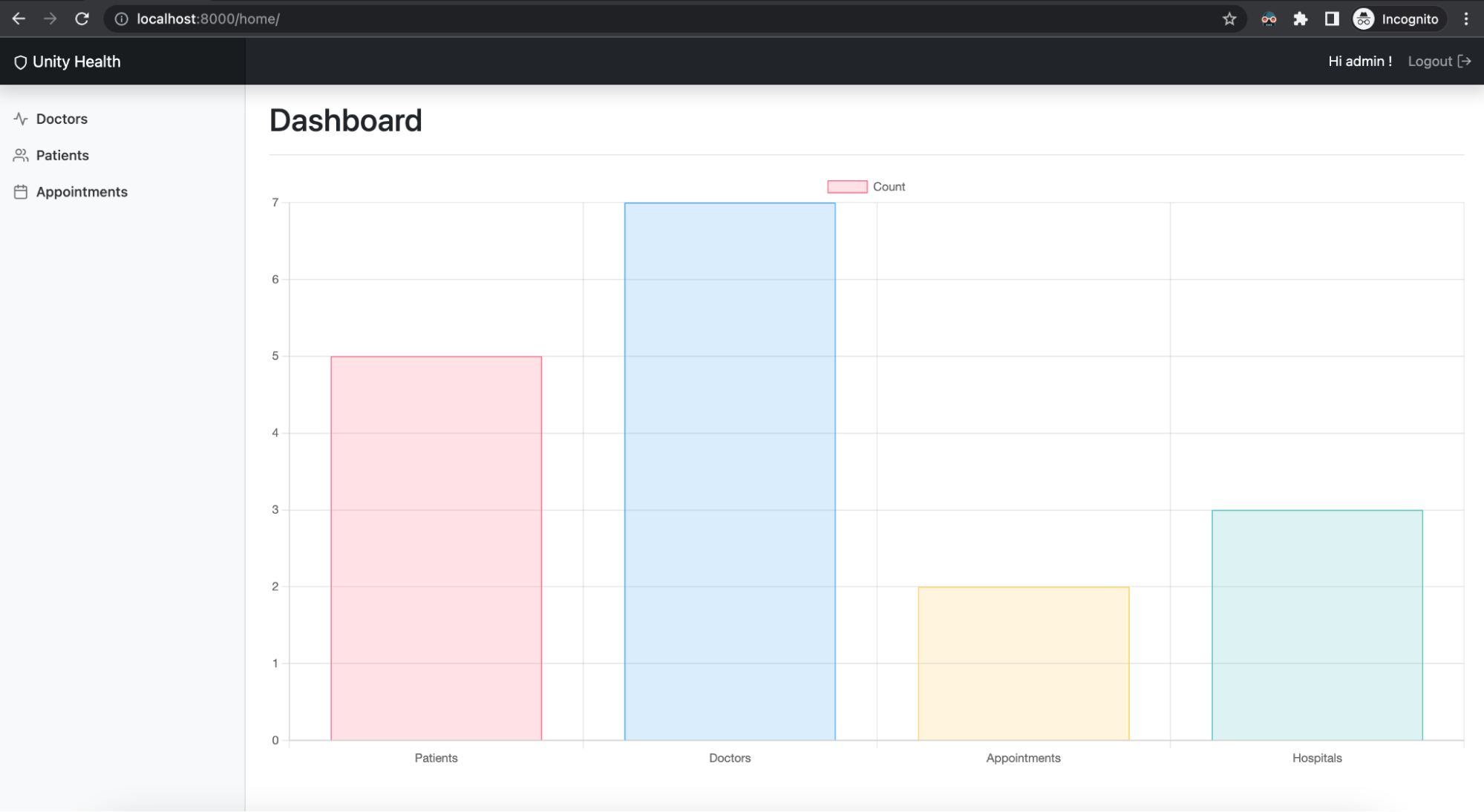Go to Patients in the sidebar

(x=62, y=155)
